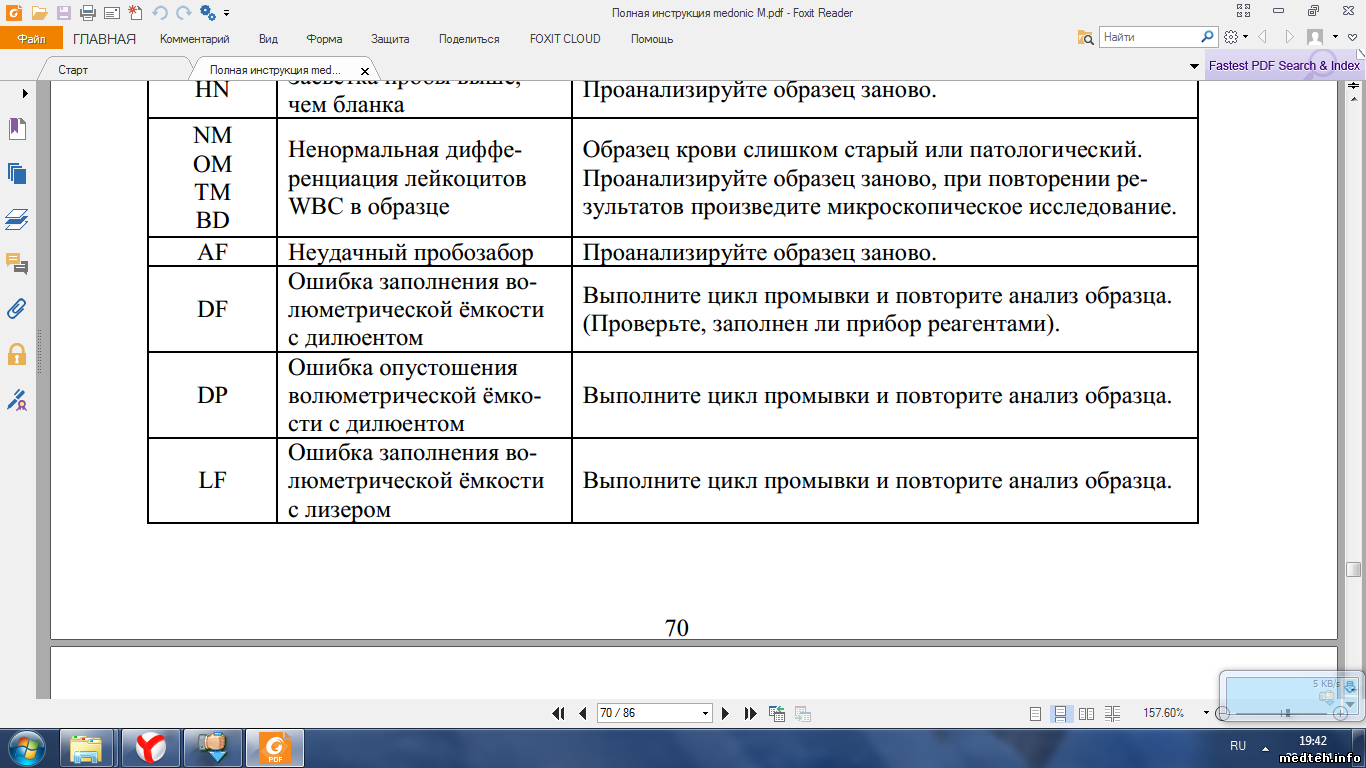Go to the last page button

coord(750,713)
